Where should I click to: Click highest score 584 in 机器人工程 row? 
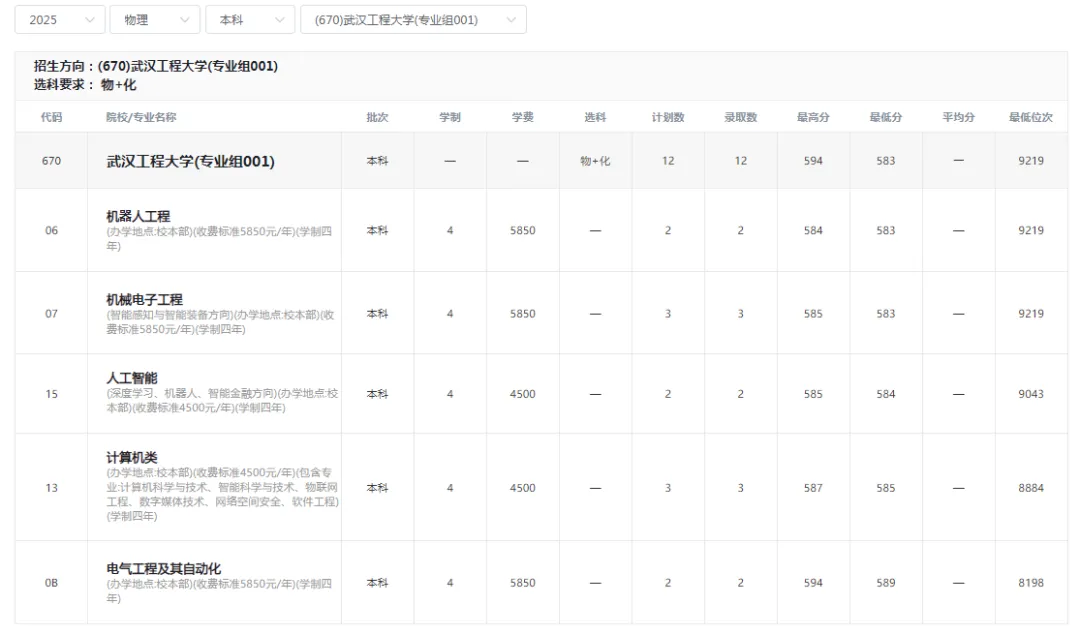tap(813, 230)
